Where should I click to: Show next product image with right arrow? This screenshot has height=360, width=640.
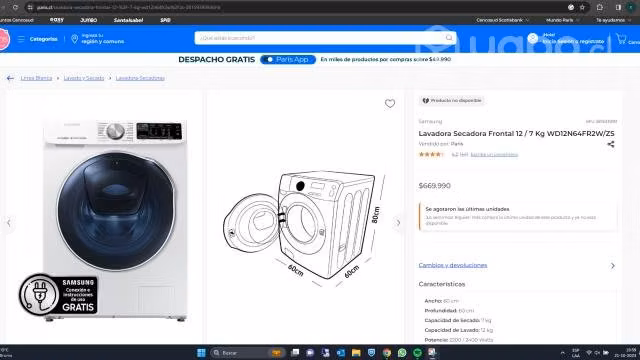398,223
